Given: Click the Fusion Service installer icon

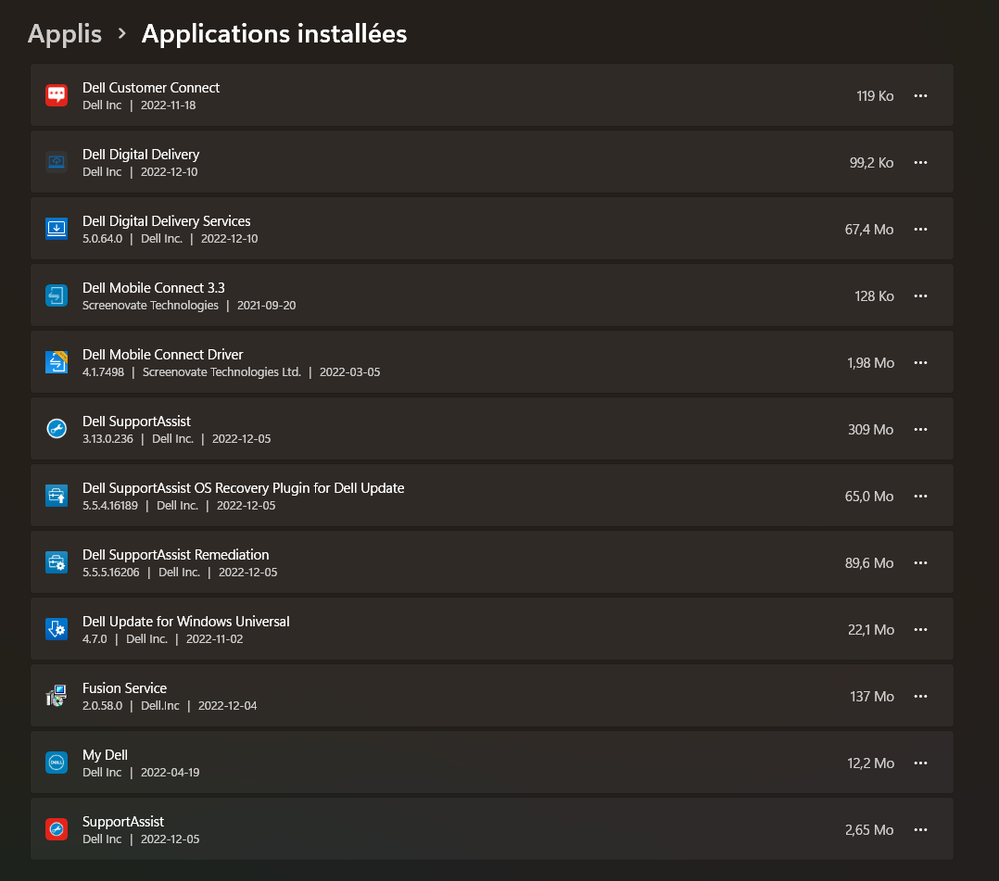Looking at the screenshot, I should [57, 696].
